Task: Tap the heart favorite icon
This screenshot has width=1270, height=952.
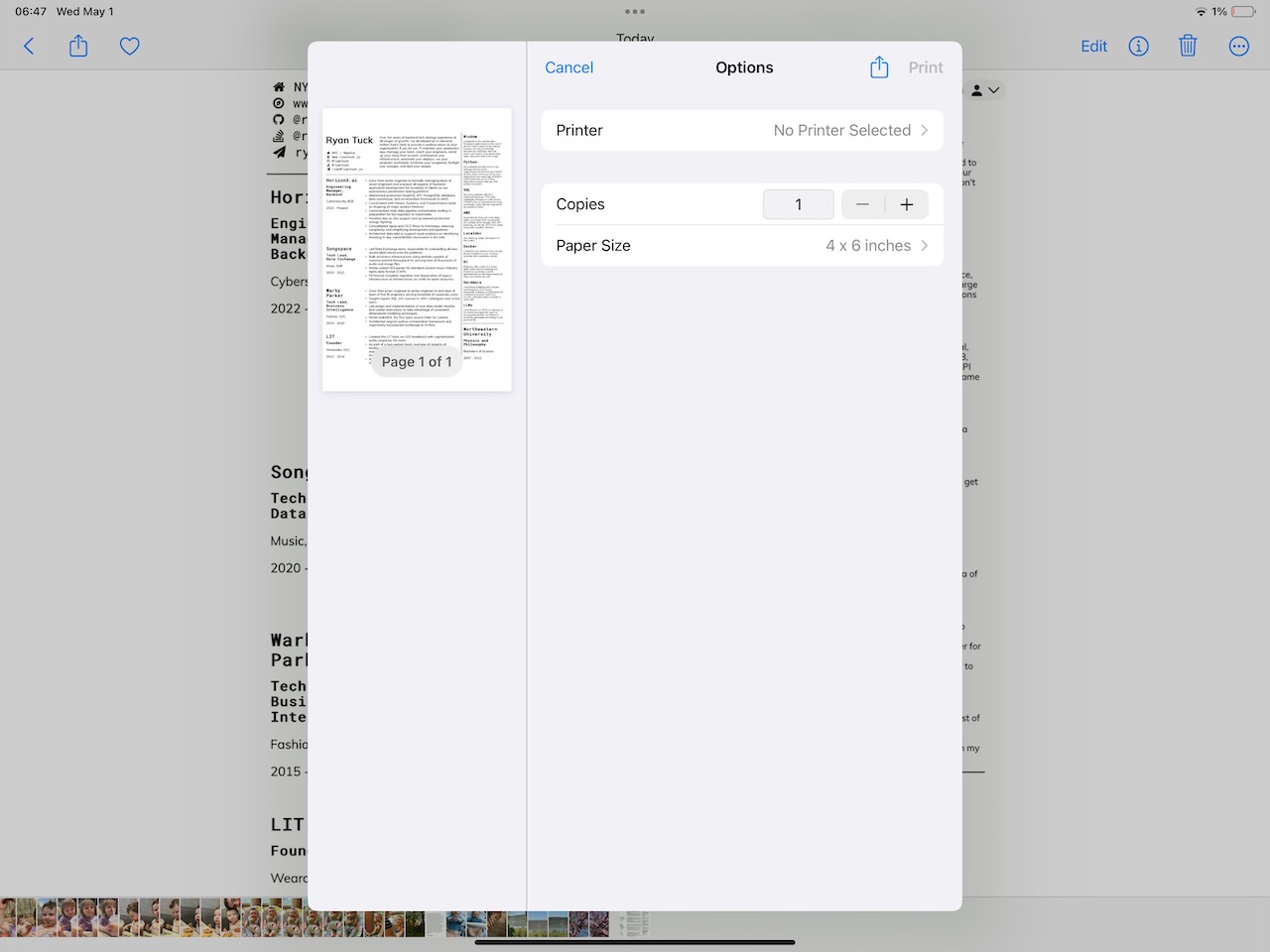Action: pyautogui.click(x=129, y=47)
